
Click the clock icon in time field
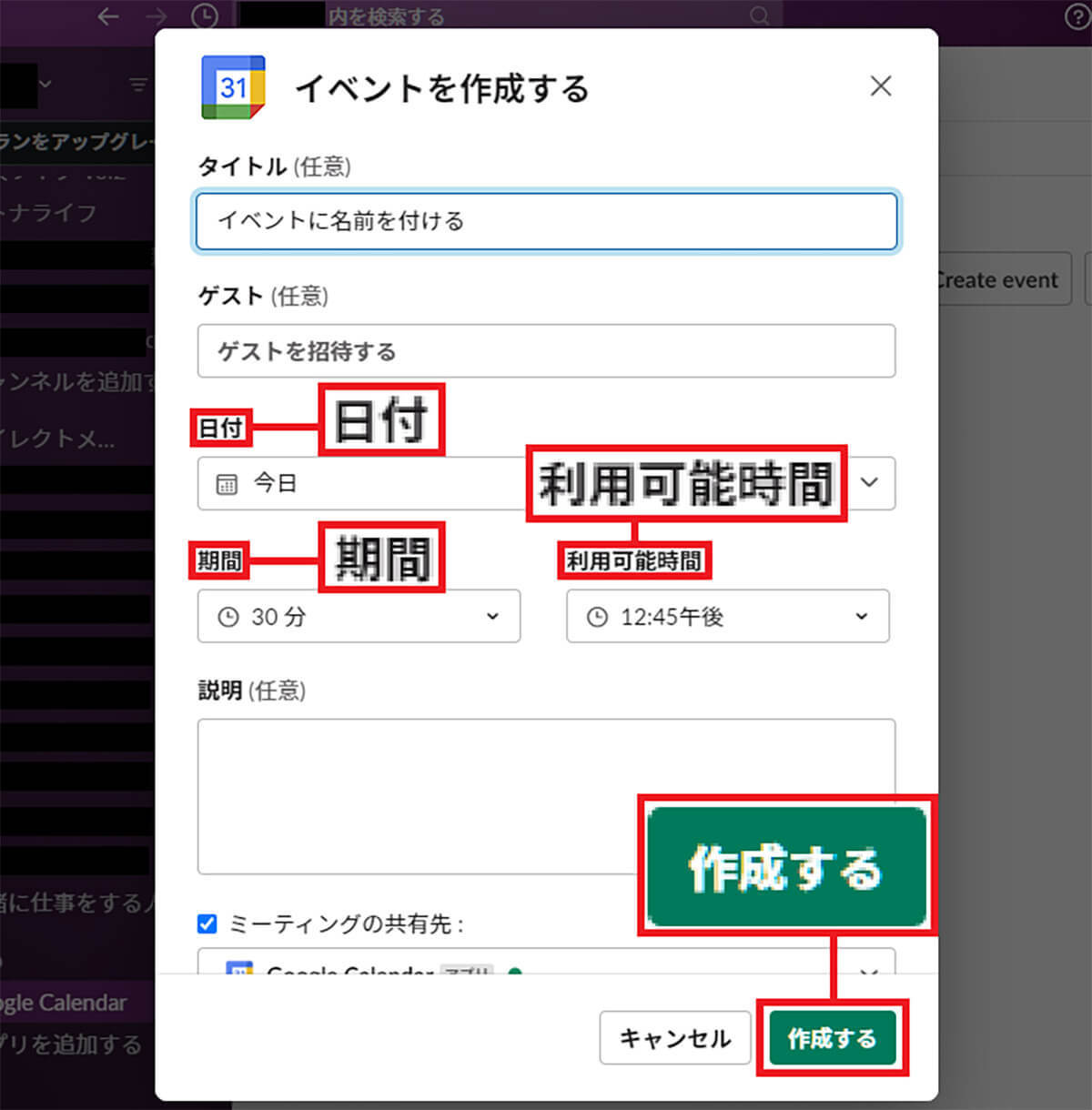pyautogui.click(x=597, y=617)
